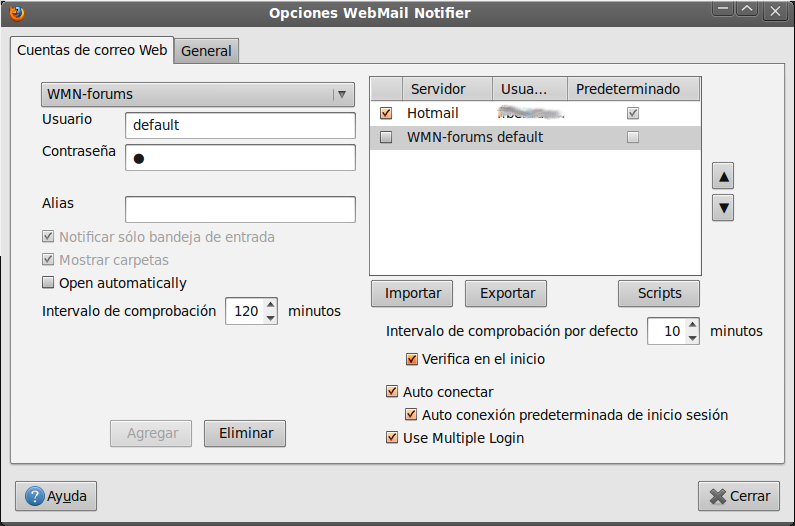
Task: Click the Importar button
Action: coord(412,293)
